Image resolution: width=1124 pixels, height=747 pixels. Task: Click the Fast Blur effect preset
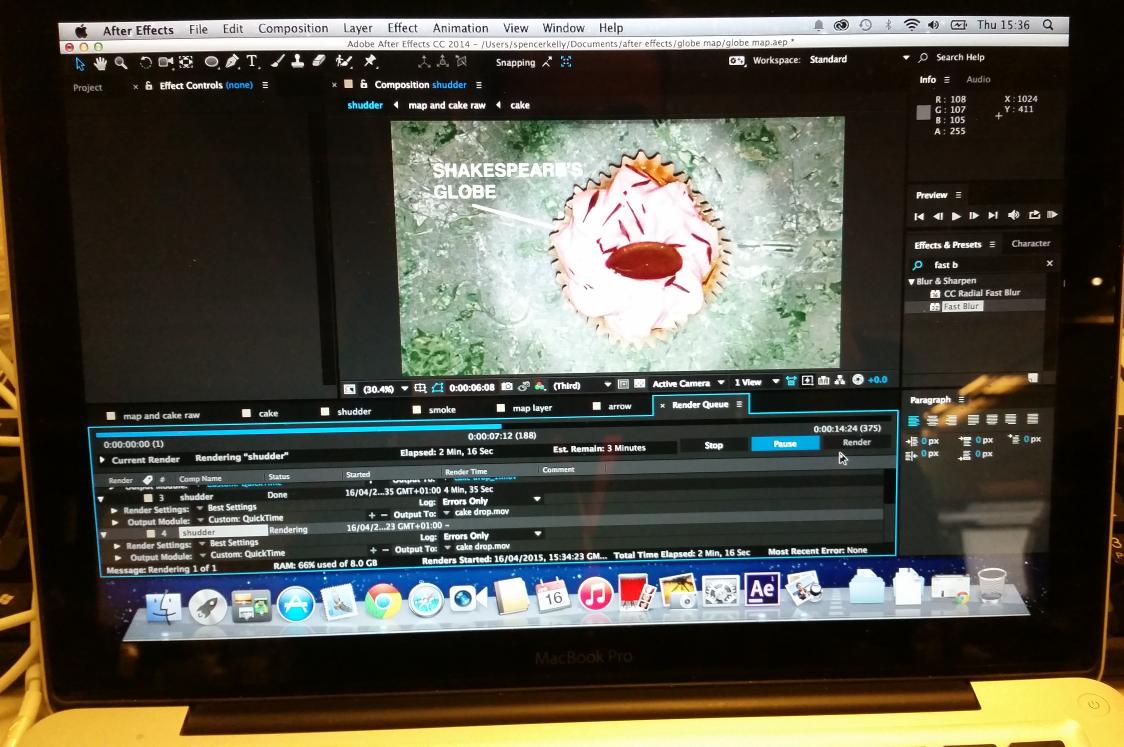pyautogui.click(x=961, y=306)
